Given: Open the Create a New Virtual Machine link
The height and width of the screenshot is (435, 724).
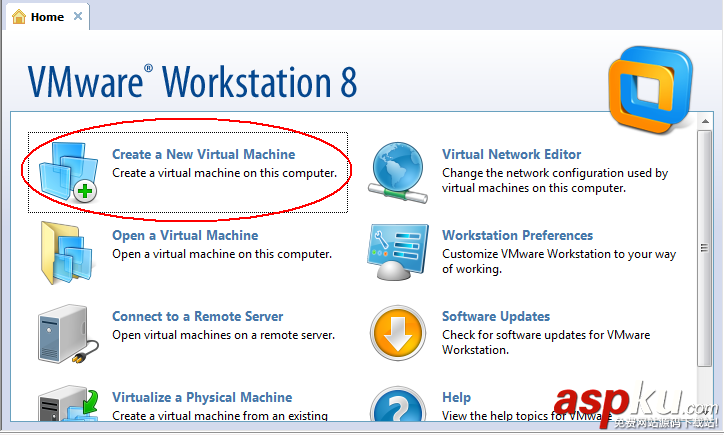Looking at the screenshot, I should click(204, 154).
